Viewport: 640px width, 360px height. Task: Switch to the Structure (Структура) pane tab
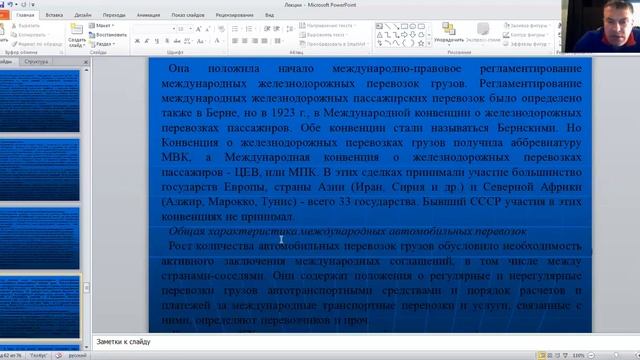tap(36, 62)
